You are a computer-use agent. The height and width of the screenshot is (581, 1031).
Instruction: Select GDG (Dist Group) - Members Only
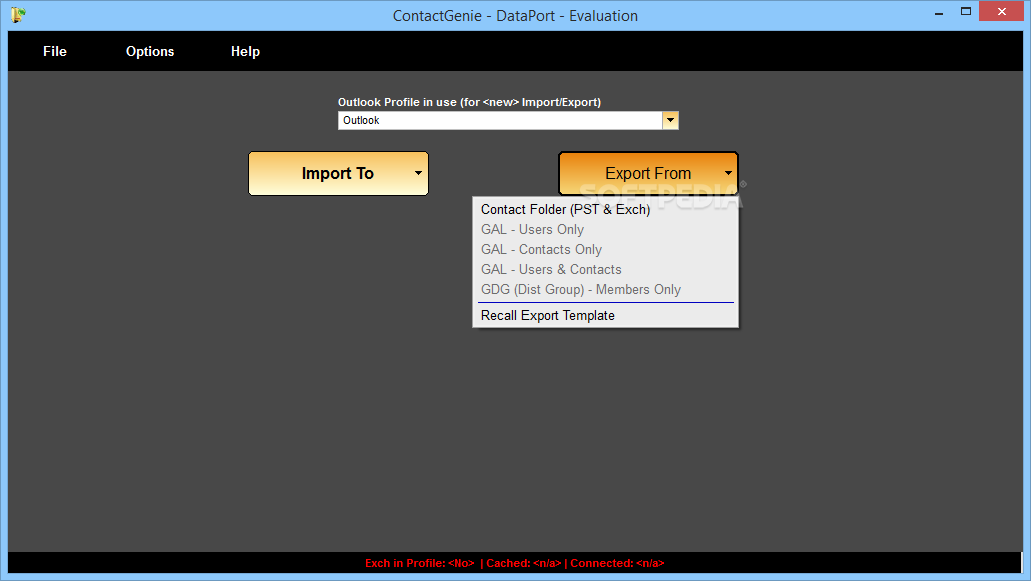(x=605, y=290)
